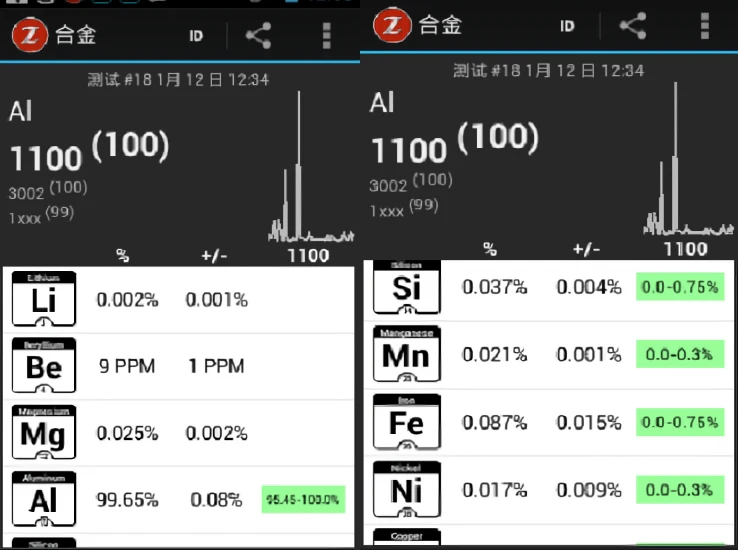
Task: Select the Si silicon element tile
Action: click(407, 287)
